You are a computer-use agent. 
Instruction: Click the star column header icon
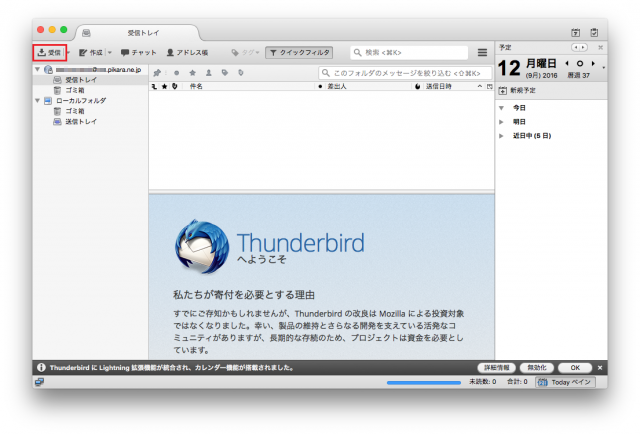pos(164,87)
